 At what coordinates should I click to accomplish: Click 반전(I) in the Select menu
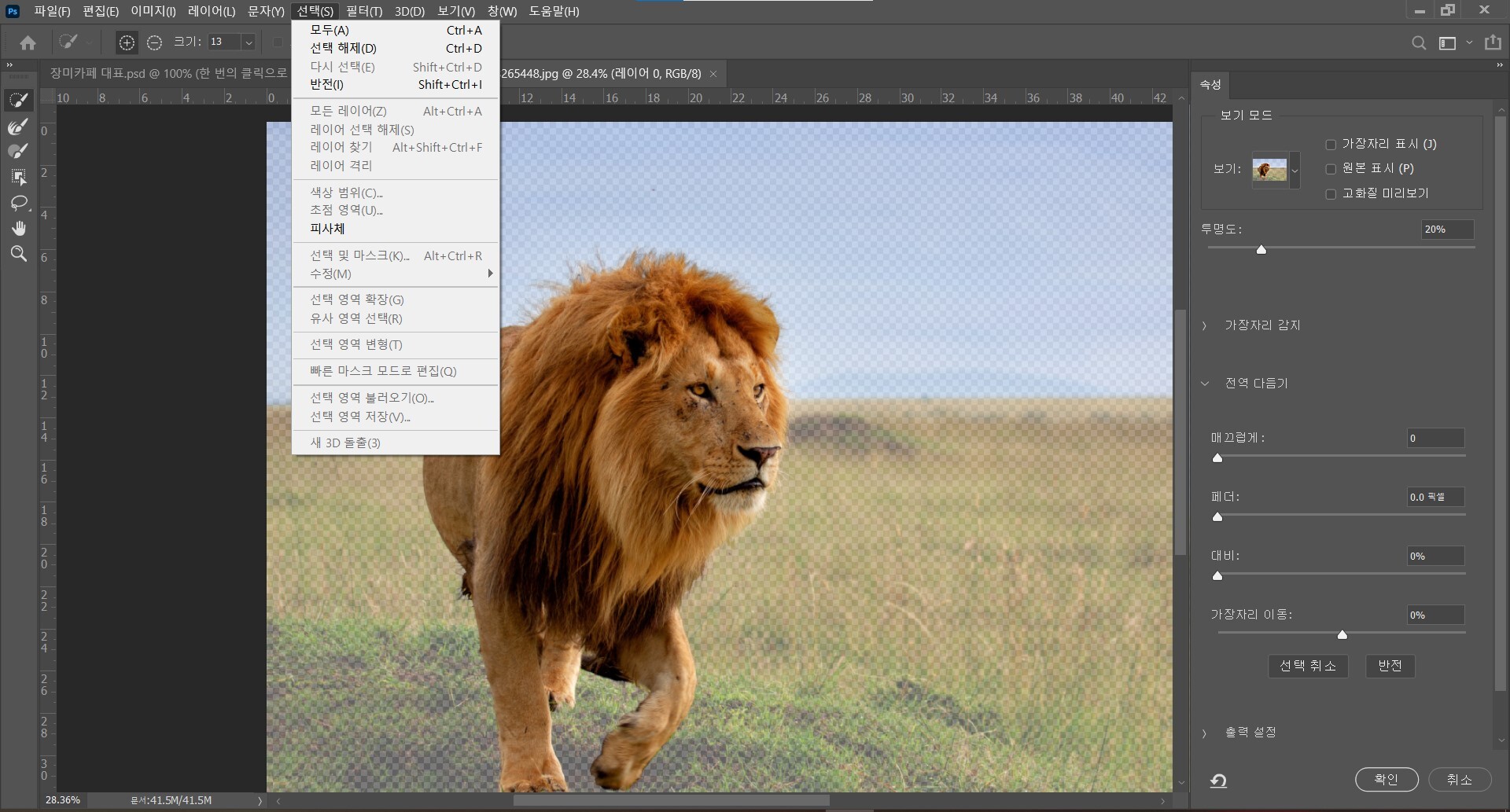[x=326, y=84]
